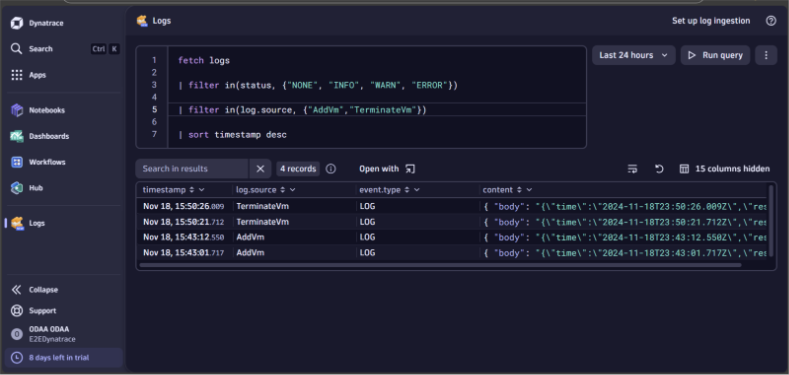
Task: Click the 4 records badge
Action: tap(298, 169)
